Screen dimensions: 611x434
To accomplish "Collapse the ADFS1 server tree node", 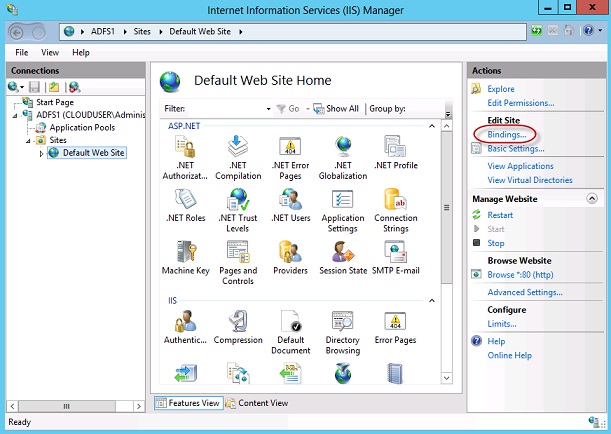I will (x=15, y=115).
